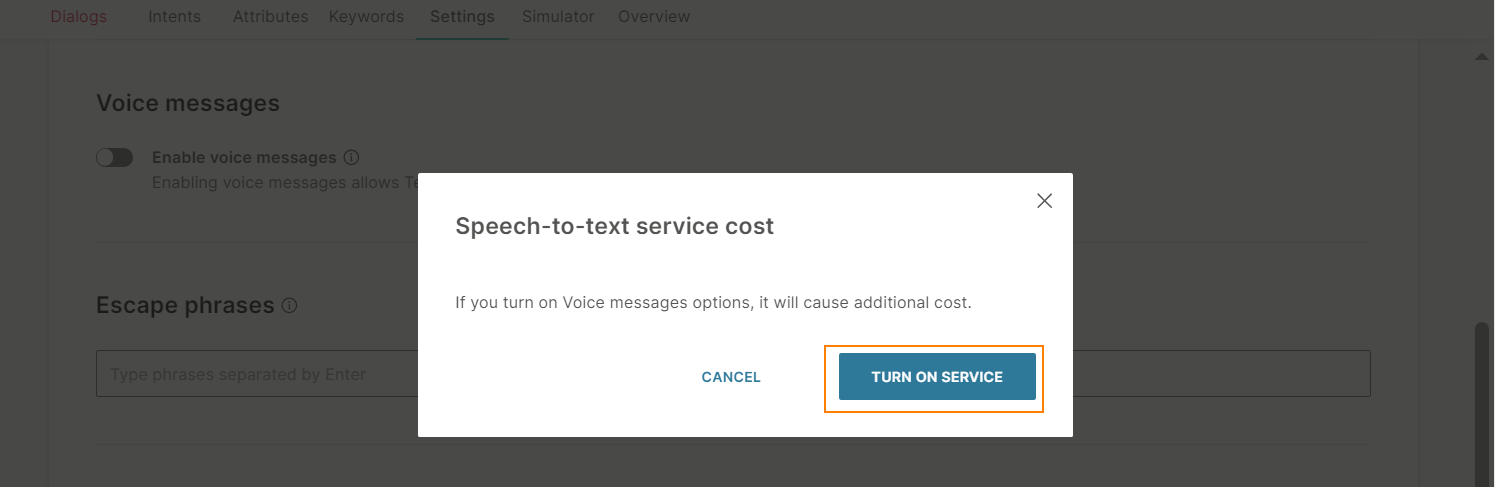Focus the escape phrases input field
Screen dimensions: 1495x487
(733, 374)
